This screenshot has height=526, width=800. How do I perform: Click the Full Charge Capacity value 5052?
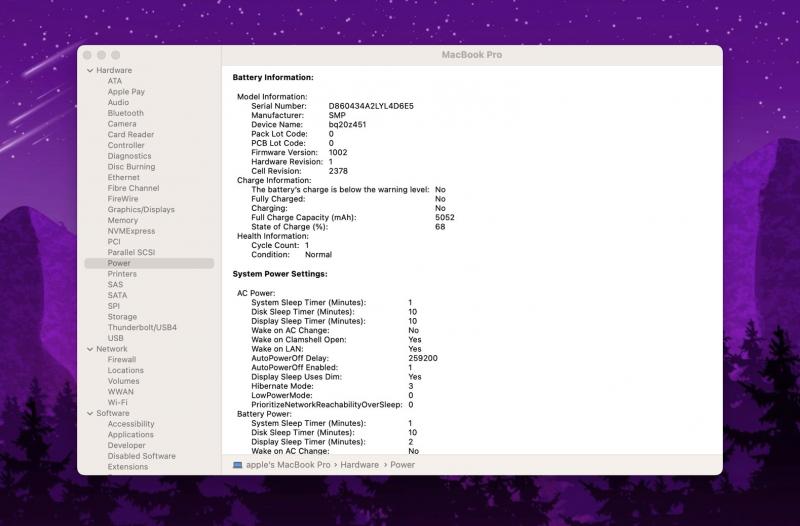(445, 217)
